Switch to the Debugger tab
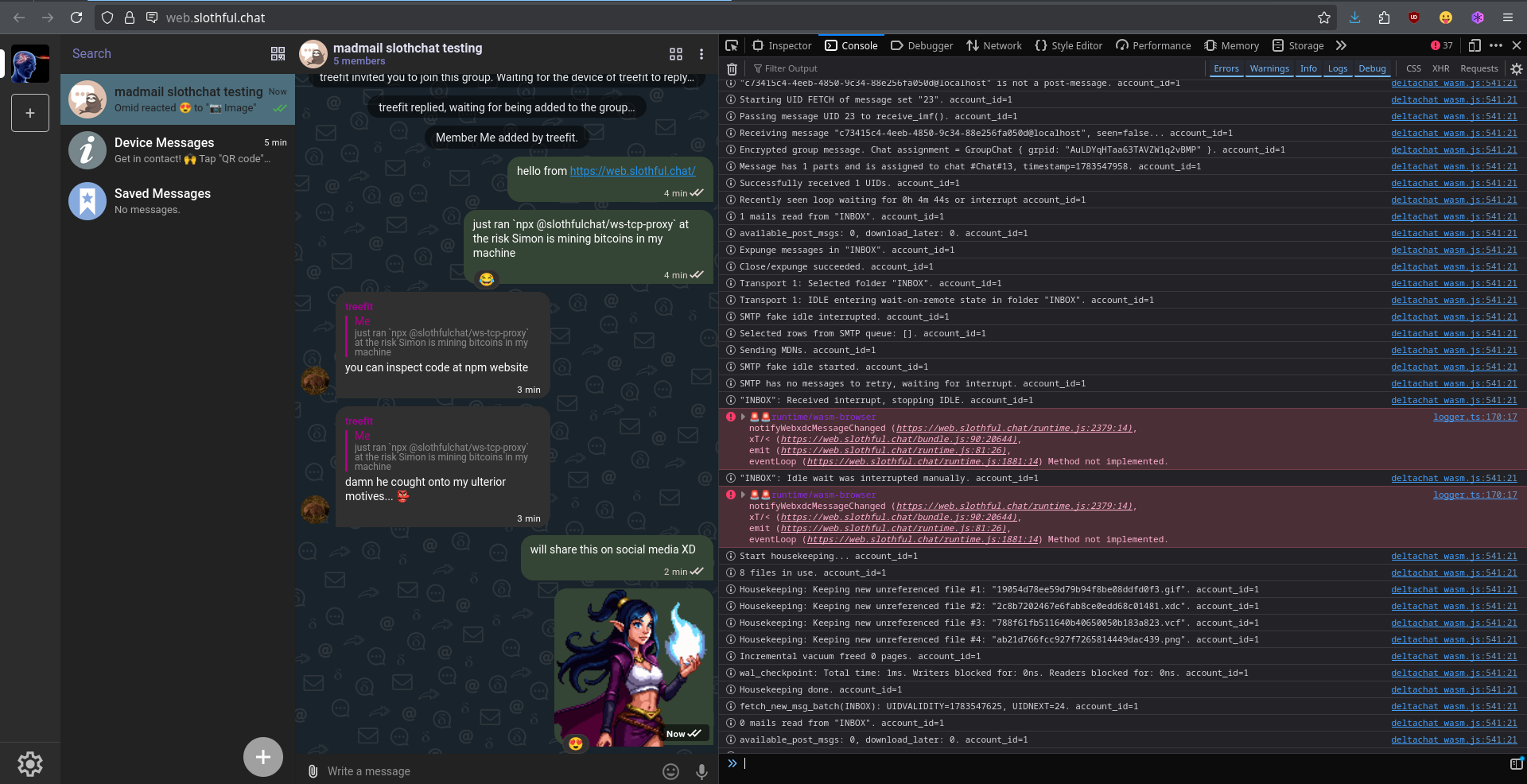The height and width of the screenshot is (784, 1527). [922, 45]
